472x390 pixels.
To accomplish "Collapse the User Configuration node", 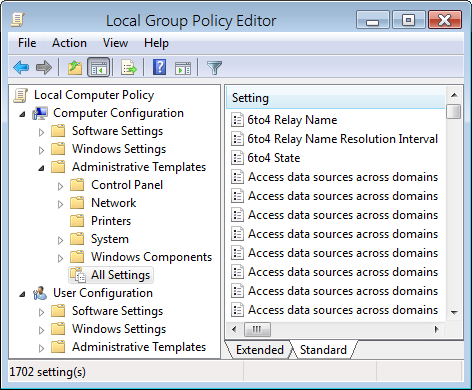I will tap(22, 294).
